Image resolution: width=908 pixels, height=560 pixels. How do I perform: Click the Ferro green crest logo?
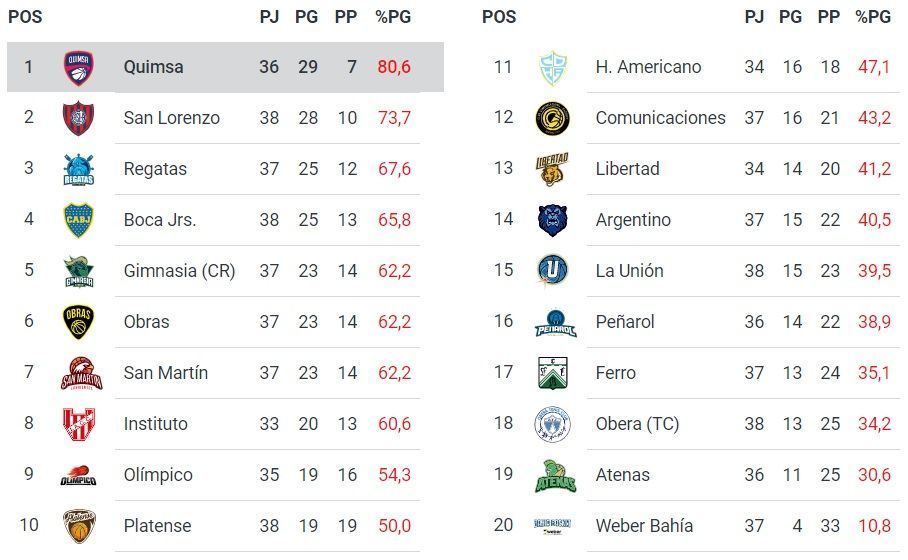pyautogui.click(x=552, y=373)
